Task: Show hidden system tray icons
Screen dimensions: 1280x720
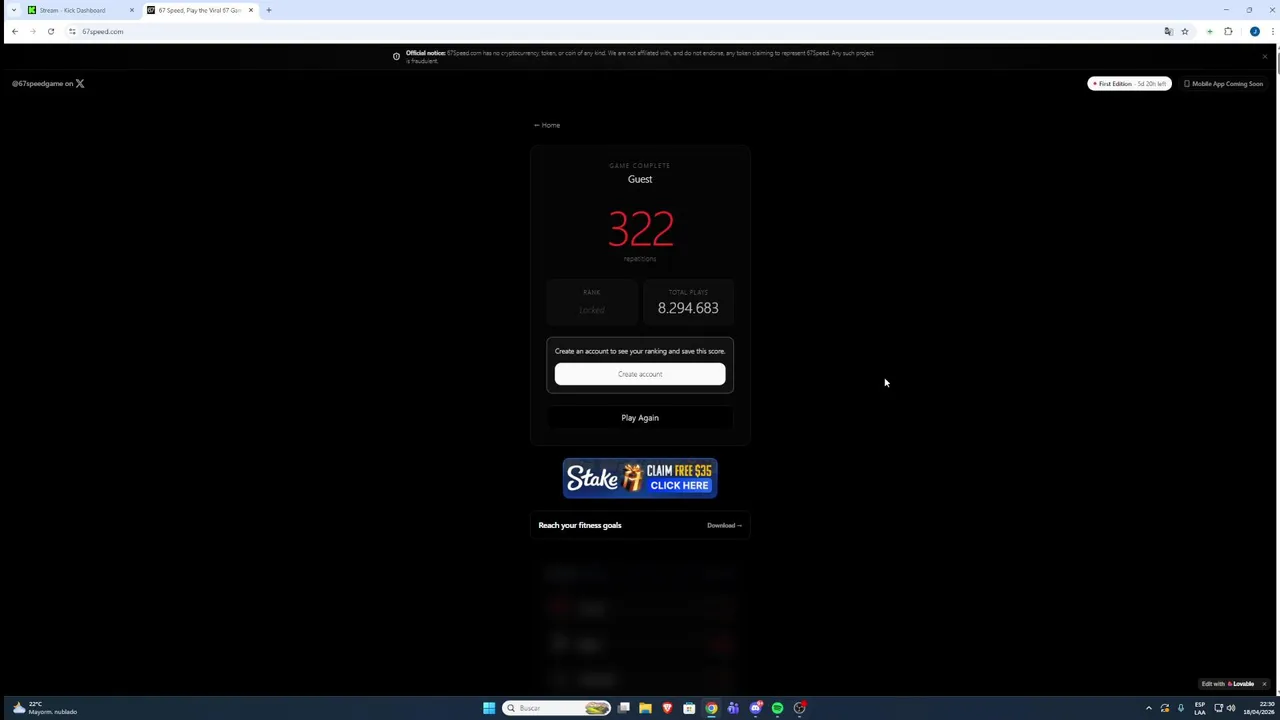Action: pos(1148,708)
